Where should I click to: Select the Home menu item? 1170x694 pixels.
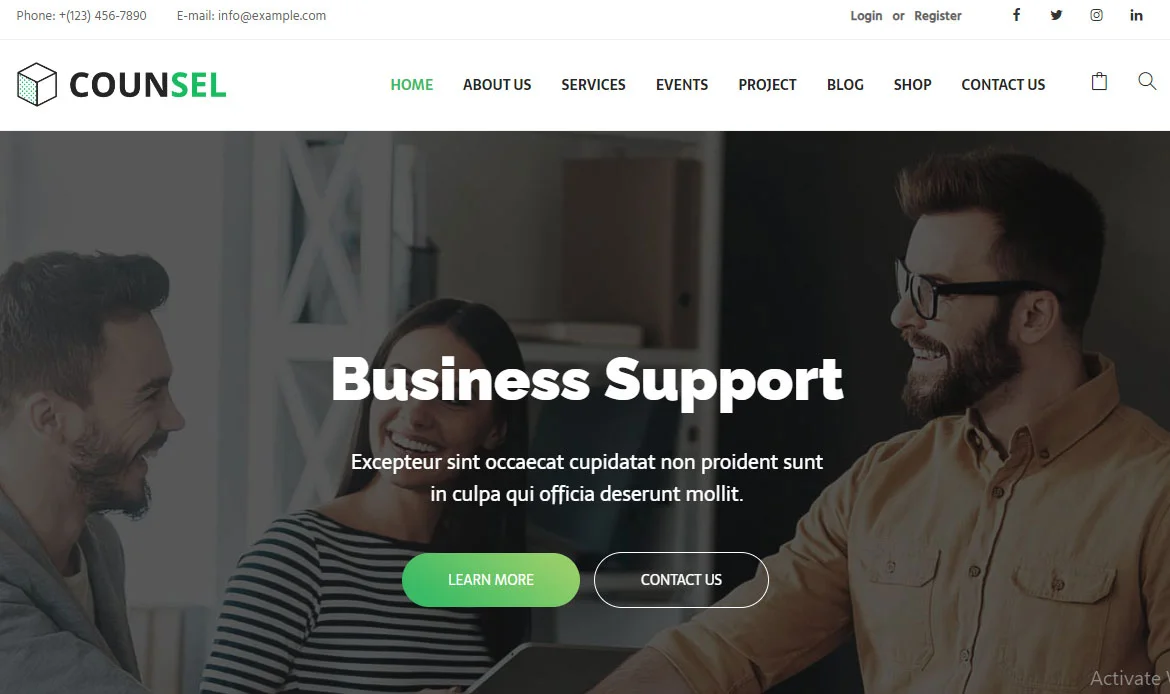(412, 85)
